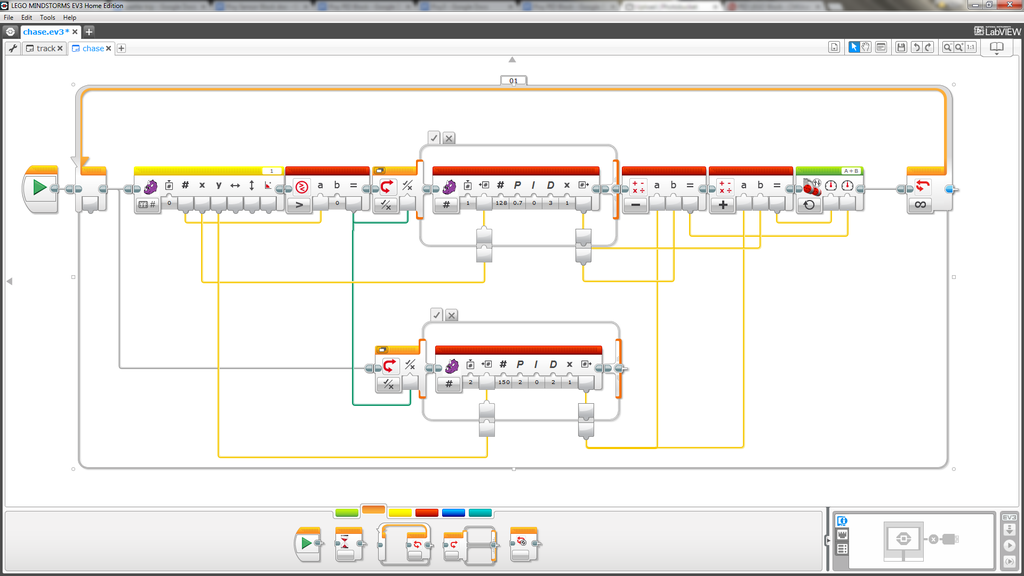Image resolution: width=1024 pixels, height=576 pixels.
Task: Select the Loop Interrupt block in the palette
Action: (x=524, y=544)
